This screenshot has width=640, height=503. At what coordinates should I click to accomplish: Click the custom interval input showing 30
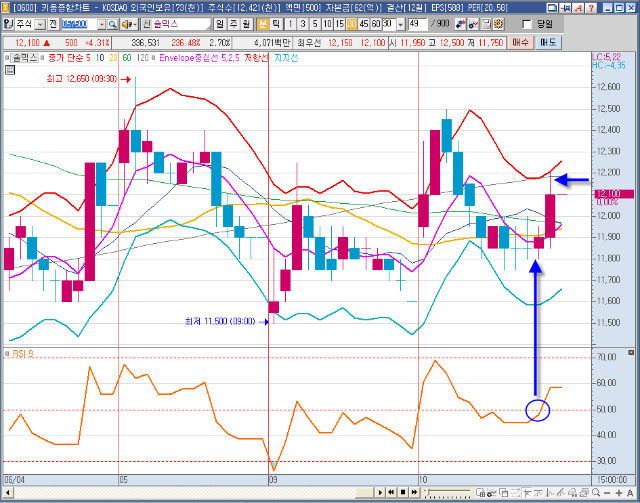point(389,24)
